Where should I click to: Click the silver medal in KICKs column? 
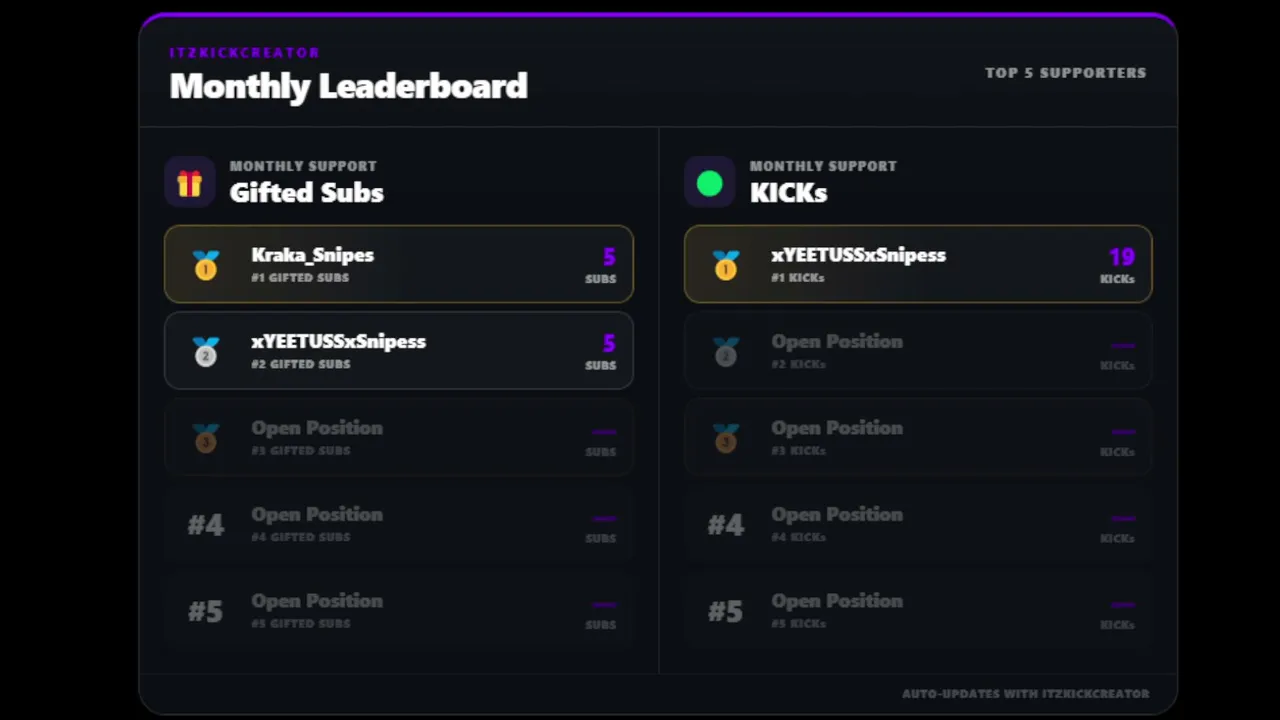[x=726, y=351]
